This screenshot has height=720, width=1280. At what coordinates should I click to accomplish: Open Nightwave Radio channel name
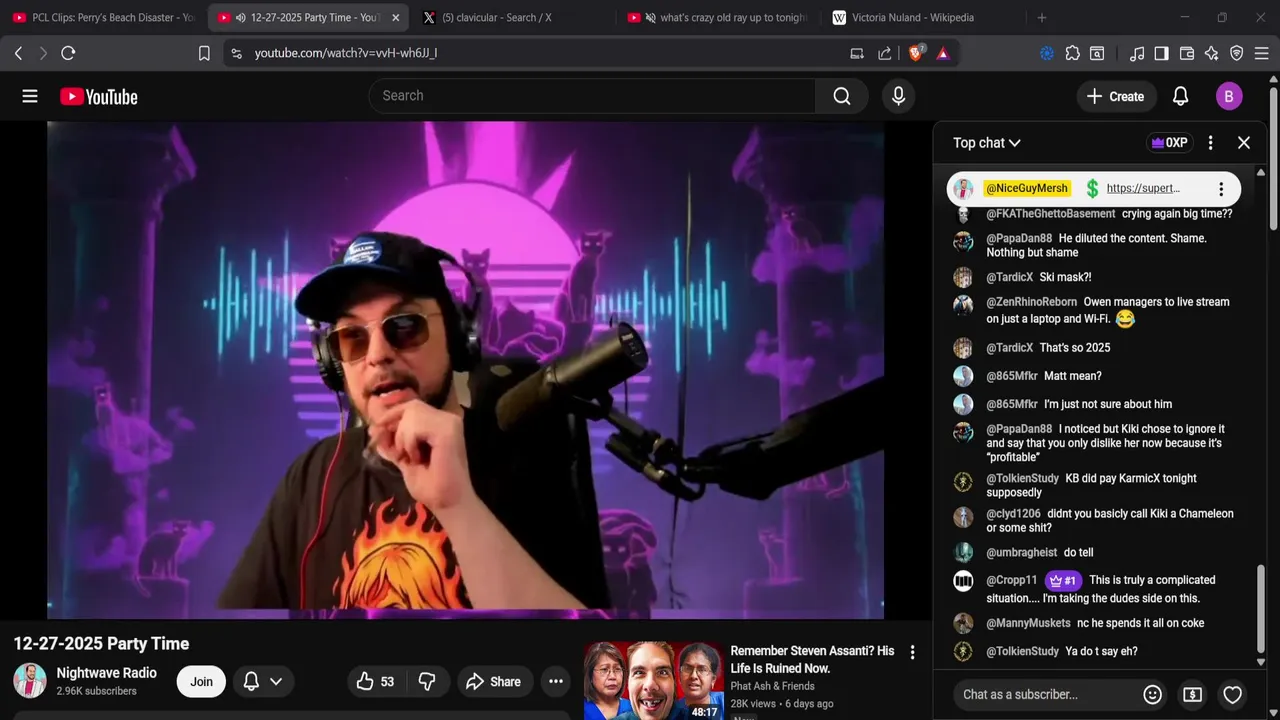coord(106,673)
